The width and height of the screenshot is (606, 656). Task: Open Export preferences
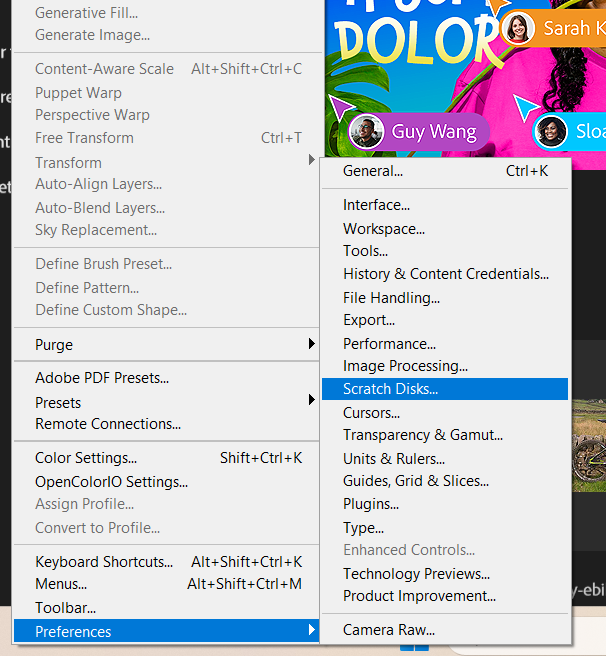[444, 320]
